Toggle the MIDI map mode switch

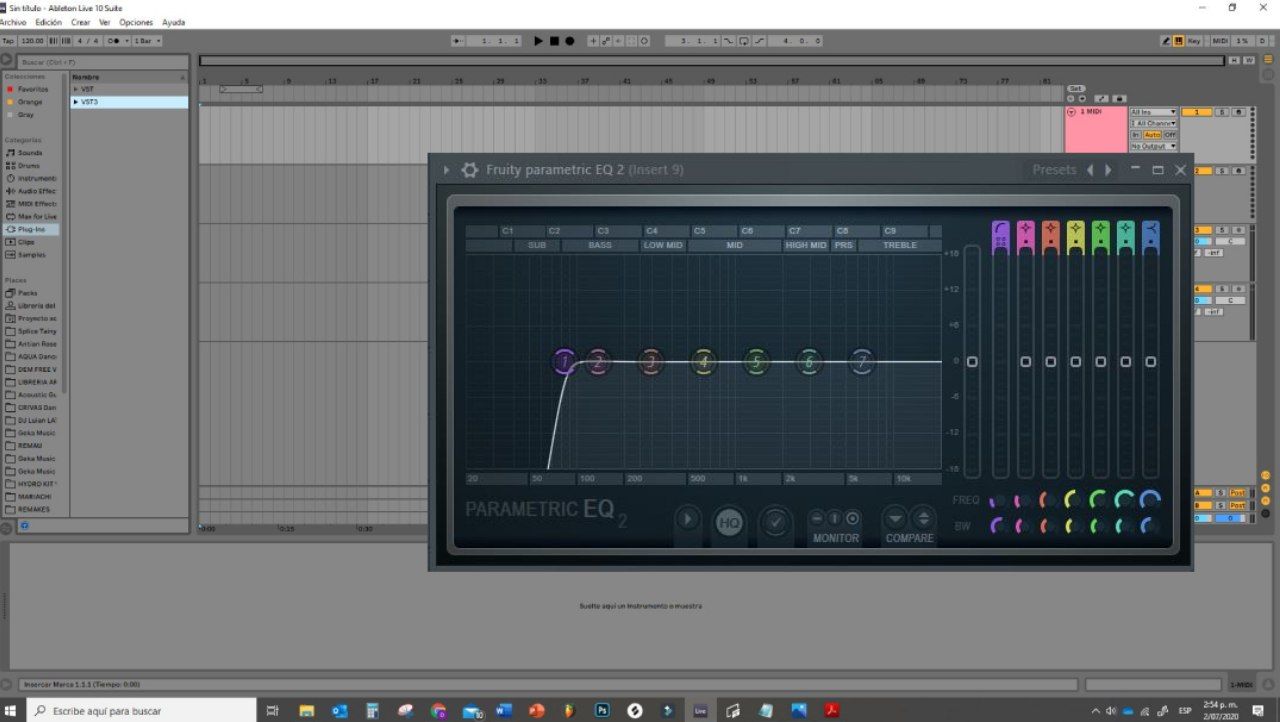pos(1220,41)
